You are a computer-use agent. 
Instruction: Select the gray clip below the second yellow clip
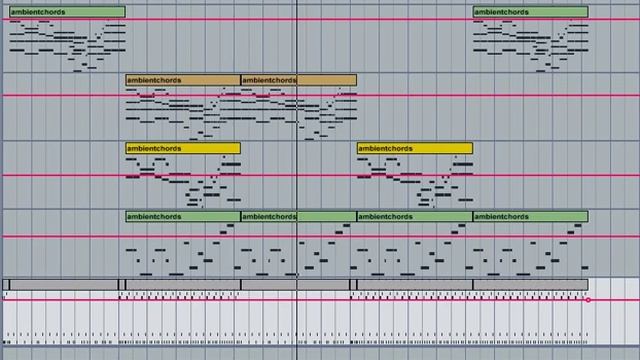pyautogui.click(x=415, y=284)
